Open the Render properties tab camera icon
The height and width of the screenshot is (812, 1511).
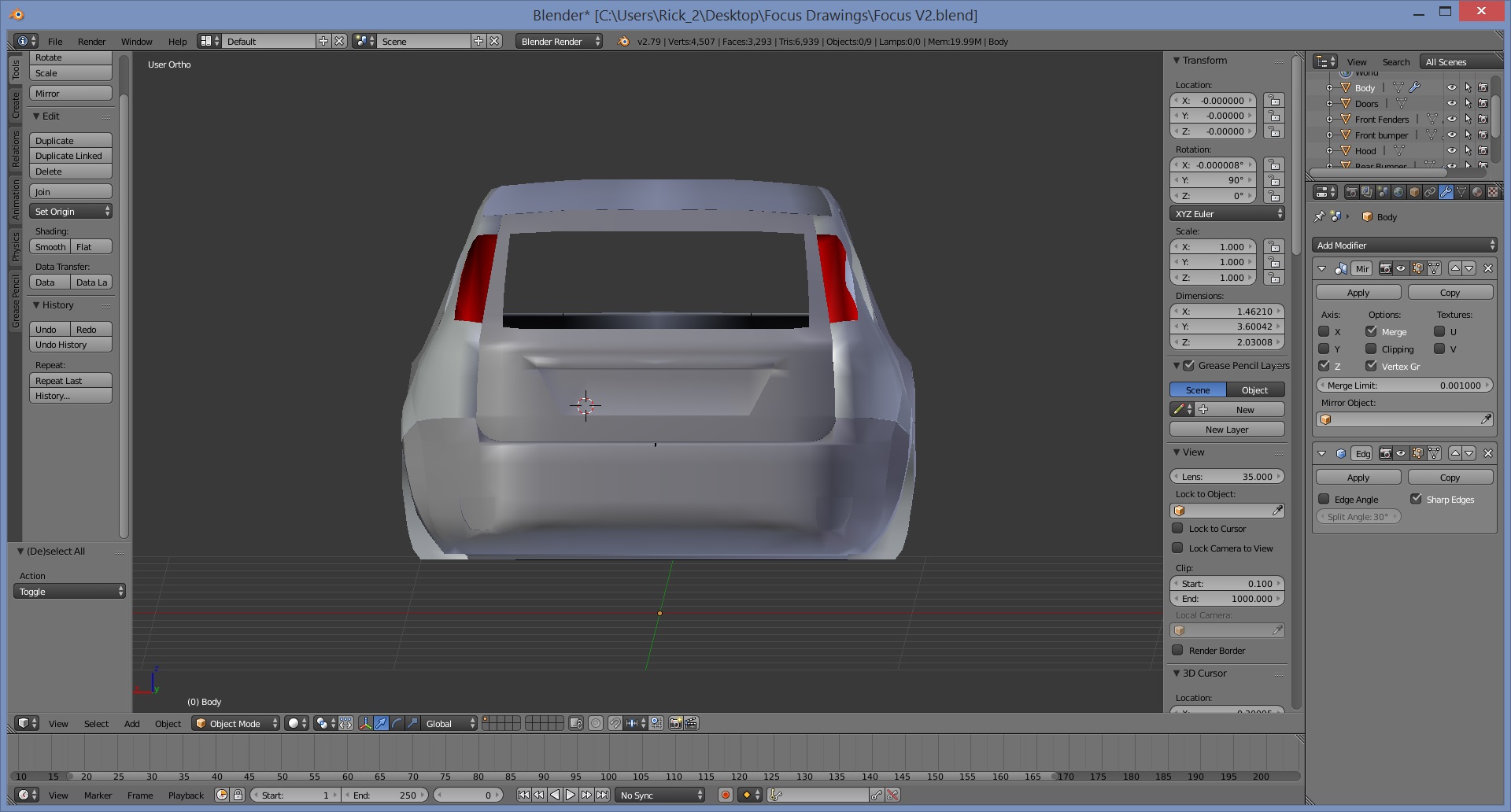pyautogui.click(x=1351, y=192)
